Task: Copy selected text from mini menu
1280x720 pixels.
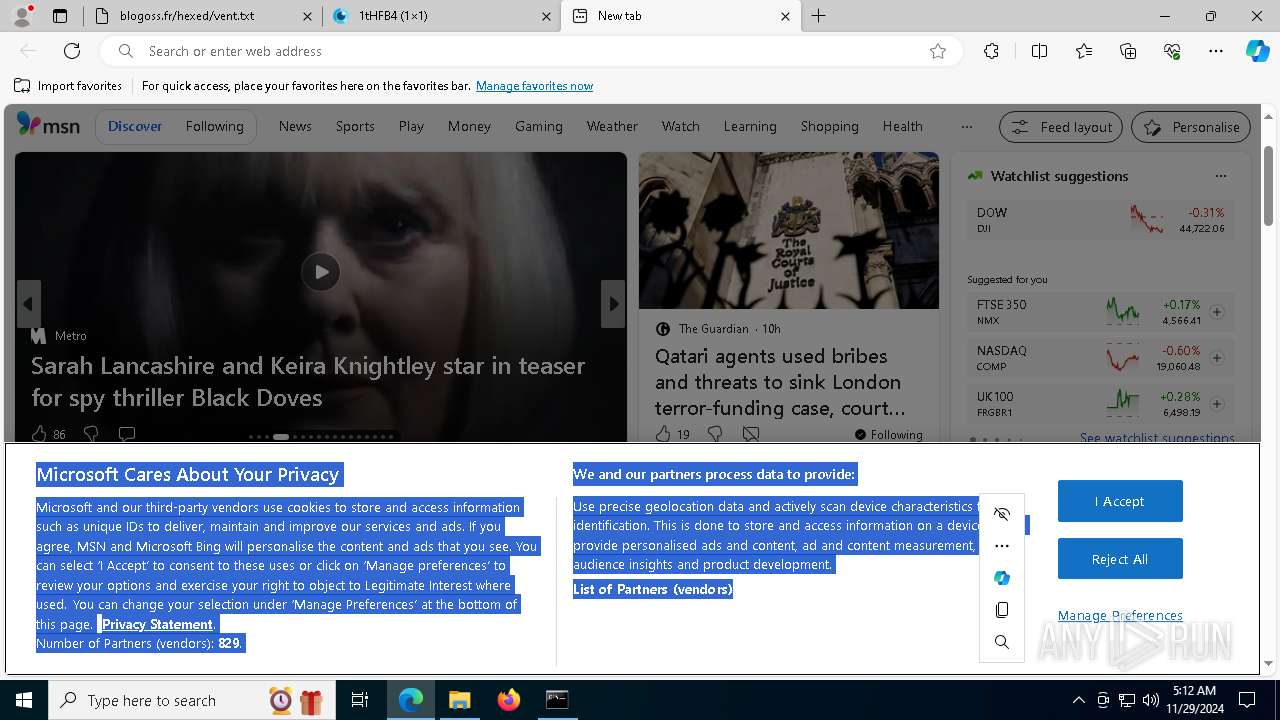Action: (1002, 610)
